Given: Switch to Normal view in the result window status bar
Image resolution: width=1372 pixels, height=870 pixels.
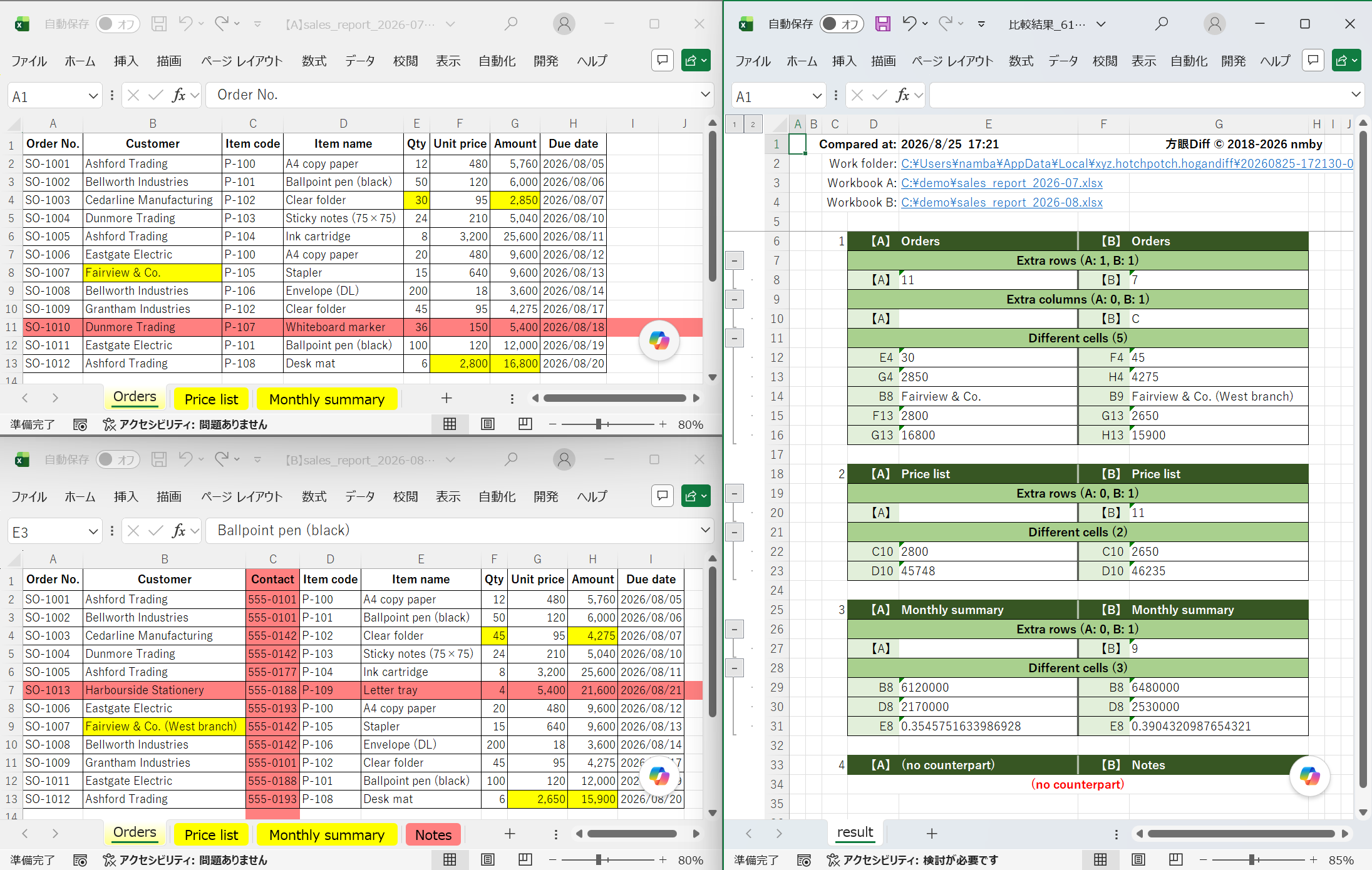Looking at the screenshot, I should (x=1100, y=859).
